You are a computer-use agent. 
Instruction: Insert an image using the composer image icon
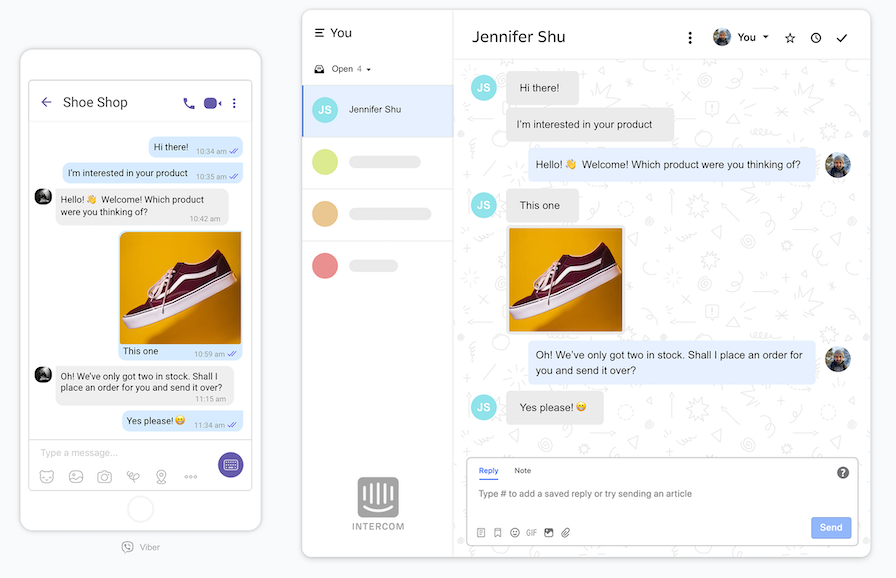coord(548,532)
